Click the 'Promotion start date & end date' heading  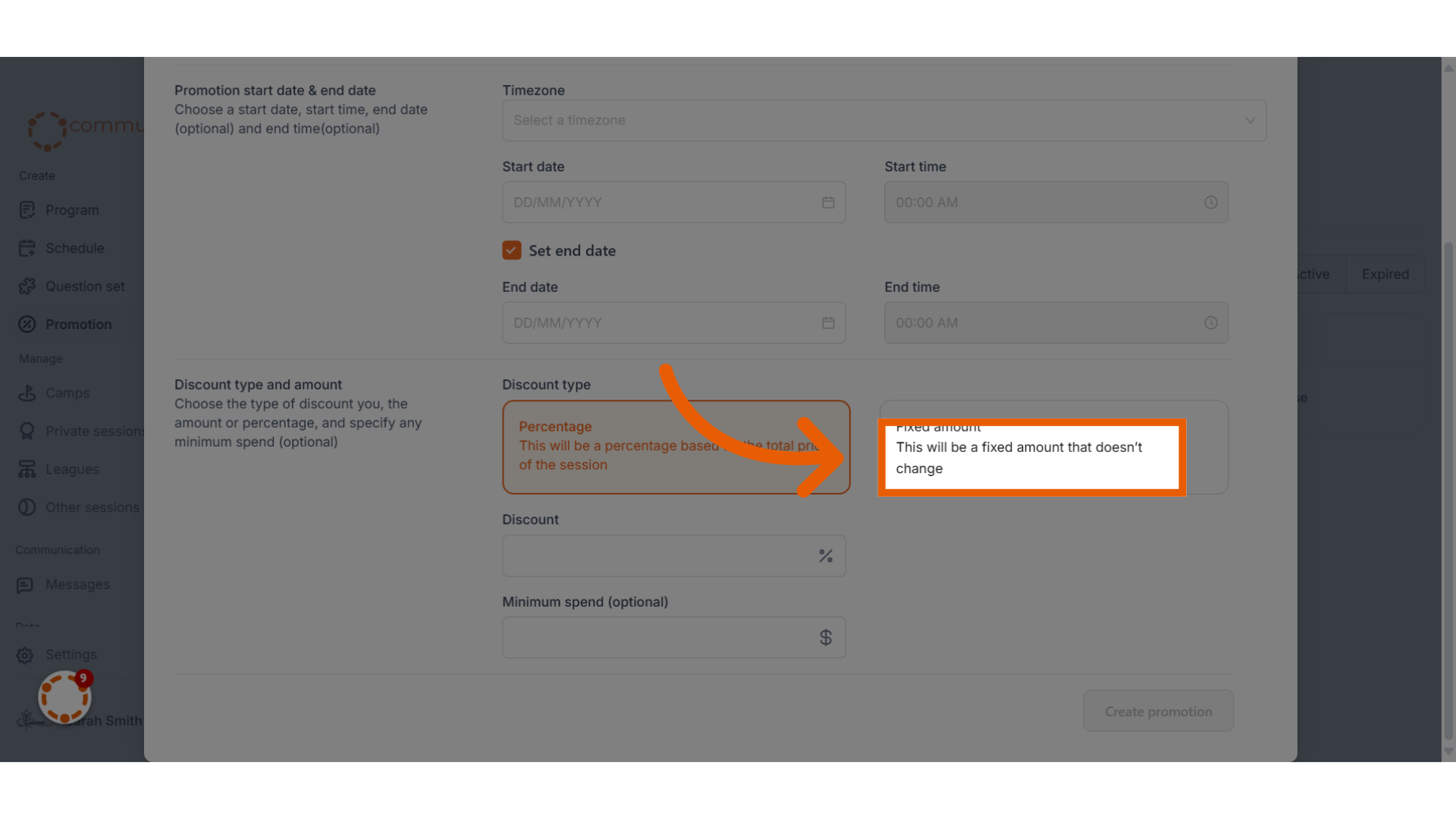[x=275, y=90]
